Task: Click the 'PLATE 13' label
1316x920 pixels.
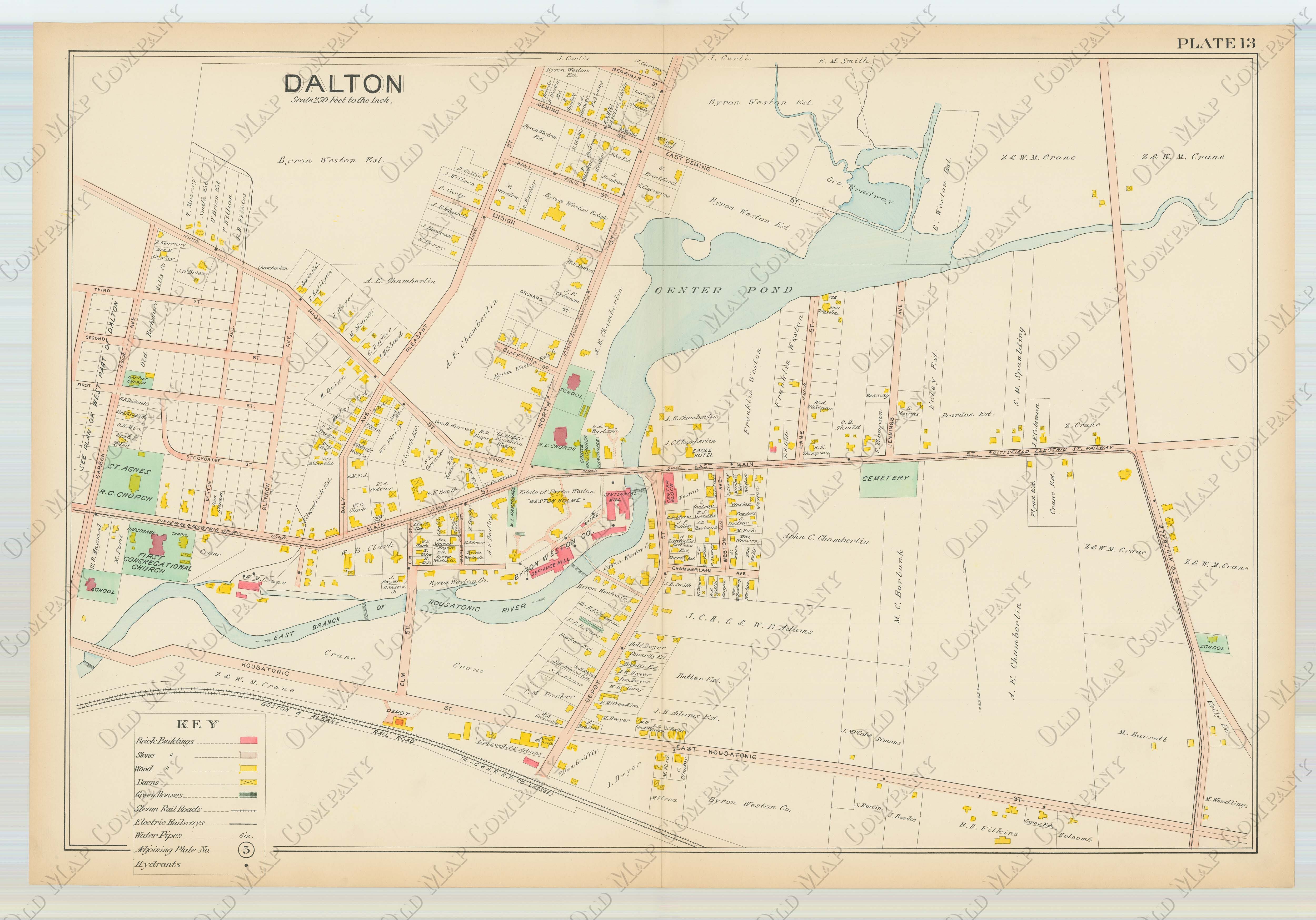Action: point(1216,43)
